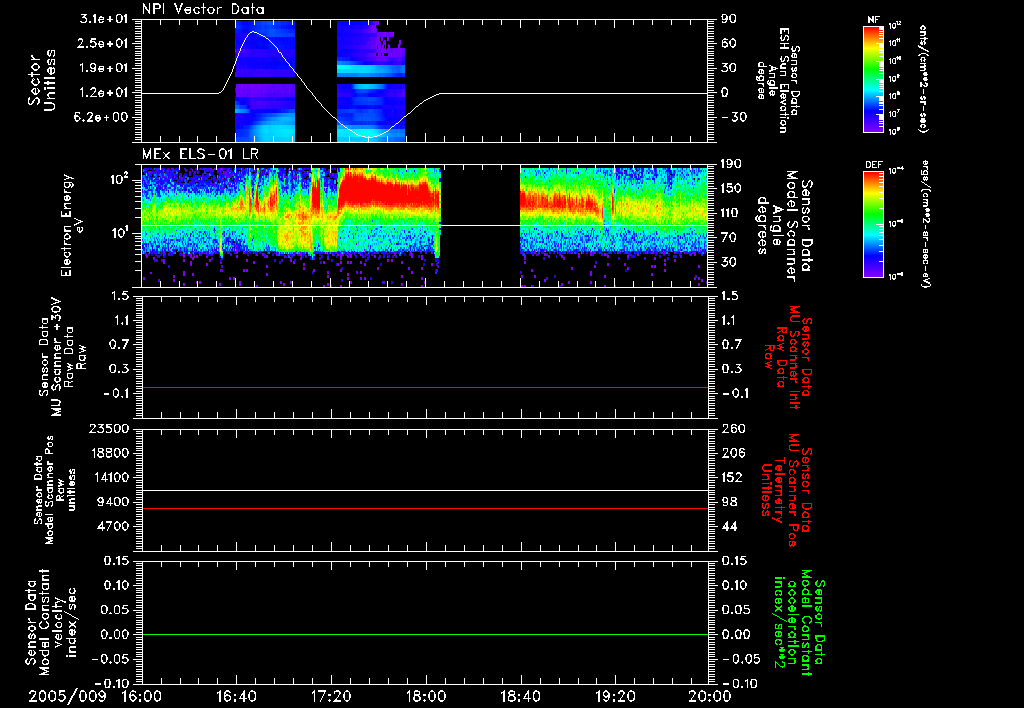The image size is (1024, 708).
Task: Click the '44' telemetry tick label
Action: [729, 526]
